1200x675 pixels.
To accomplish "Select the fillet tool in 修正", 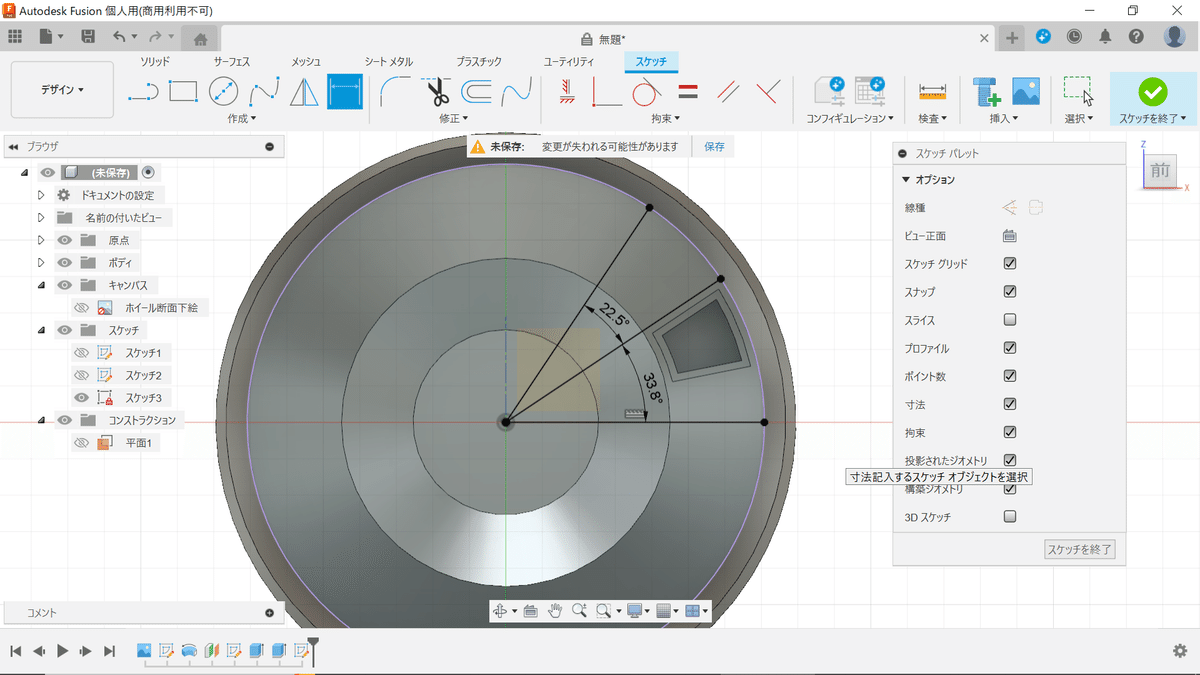I will pyautogui.click(x=396, y=92).
